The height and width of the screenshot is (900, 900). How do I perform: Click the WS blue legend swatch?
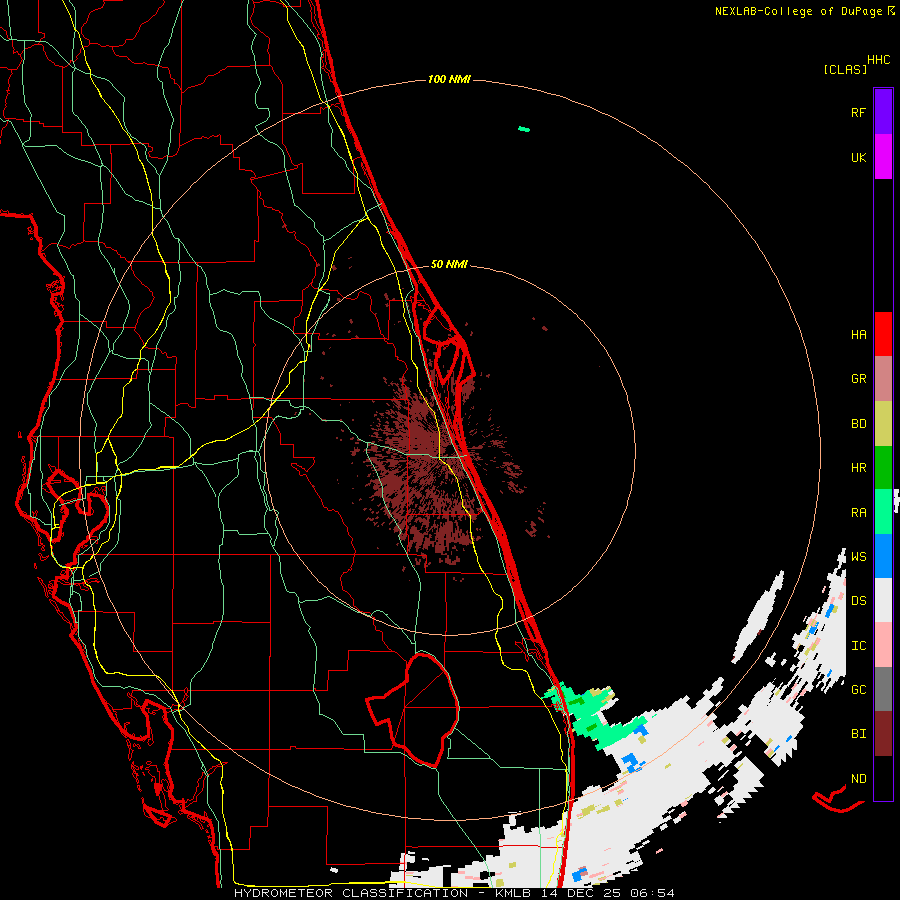coord(883,556)
